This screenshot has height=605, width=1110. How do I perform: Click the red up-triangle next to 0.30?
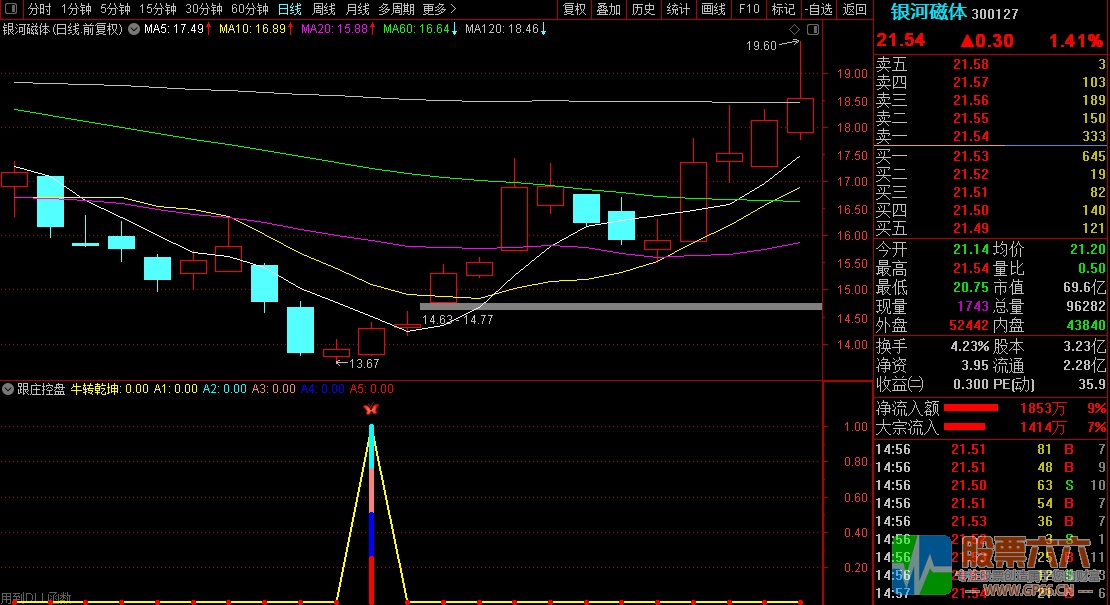pos(968,41)
